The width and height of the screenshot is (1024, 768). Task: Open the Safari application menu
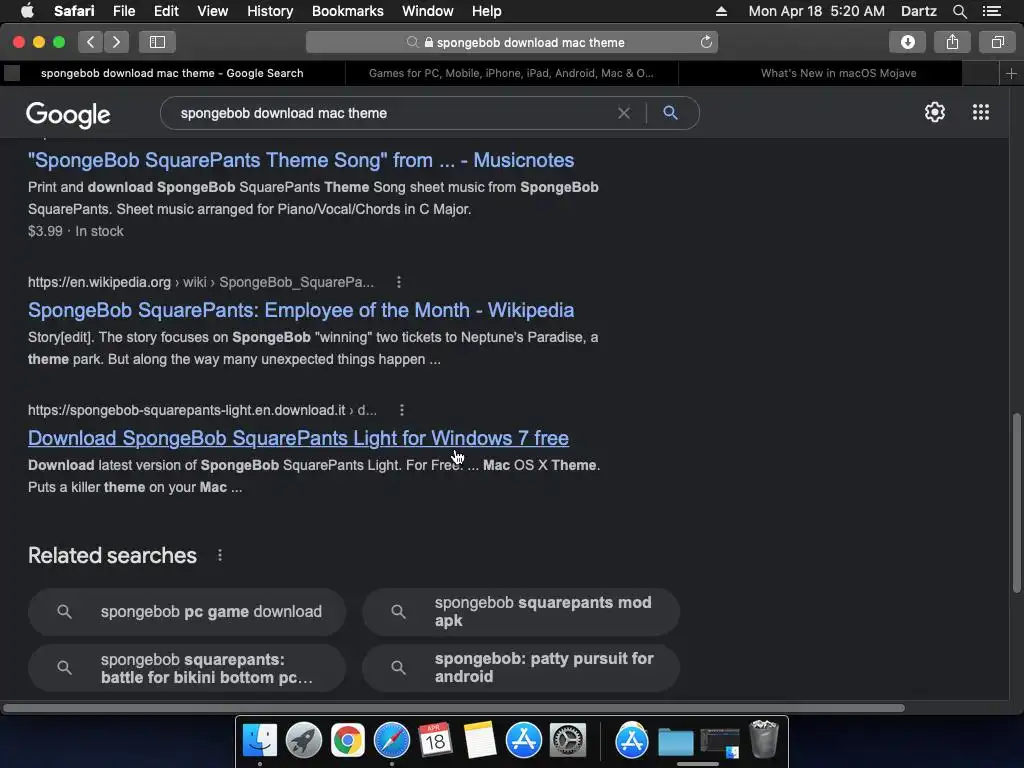coord(74,11)
